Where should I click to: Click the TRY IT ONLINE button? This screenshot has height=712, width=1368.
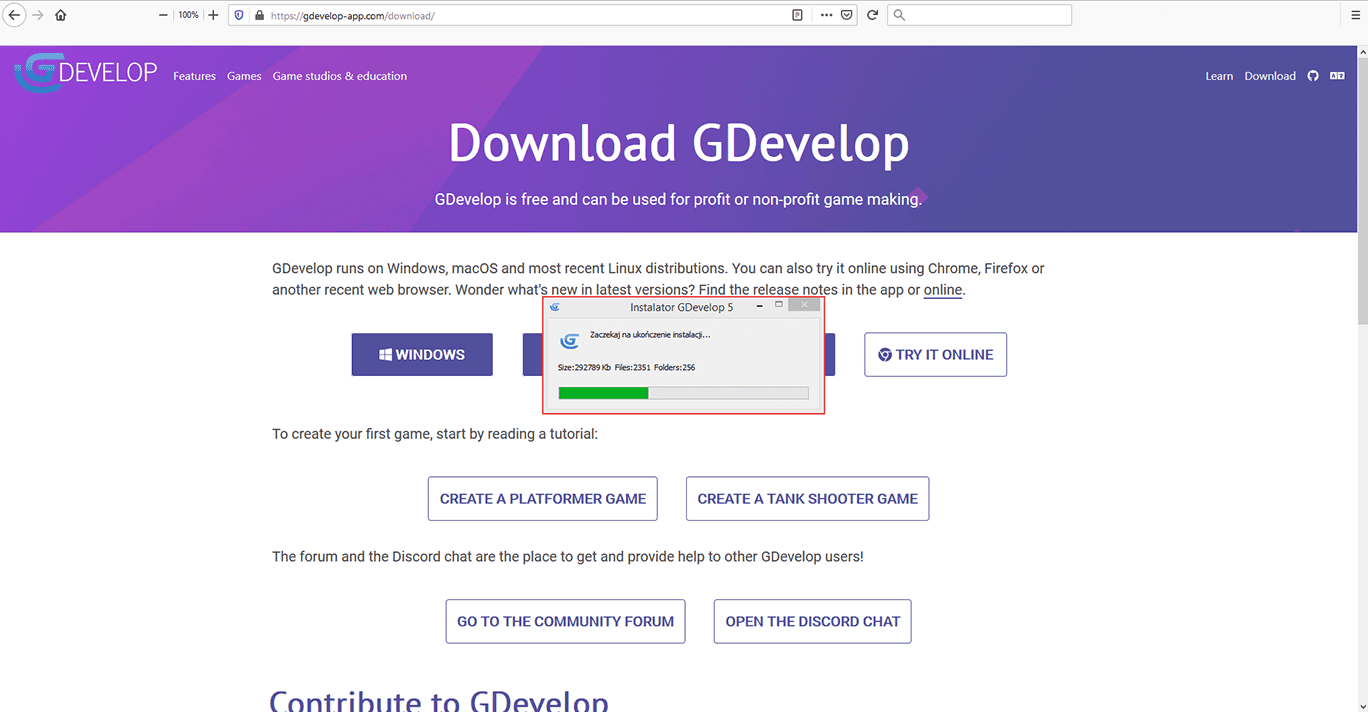935,355
